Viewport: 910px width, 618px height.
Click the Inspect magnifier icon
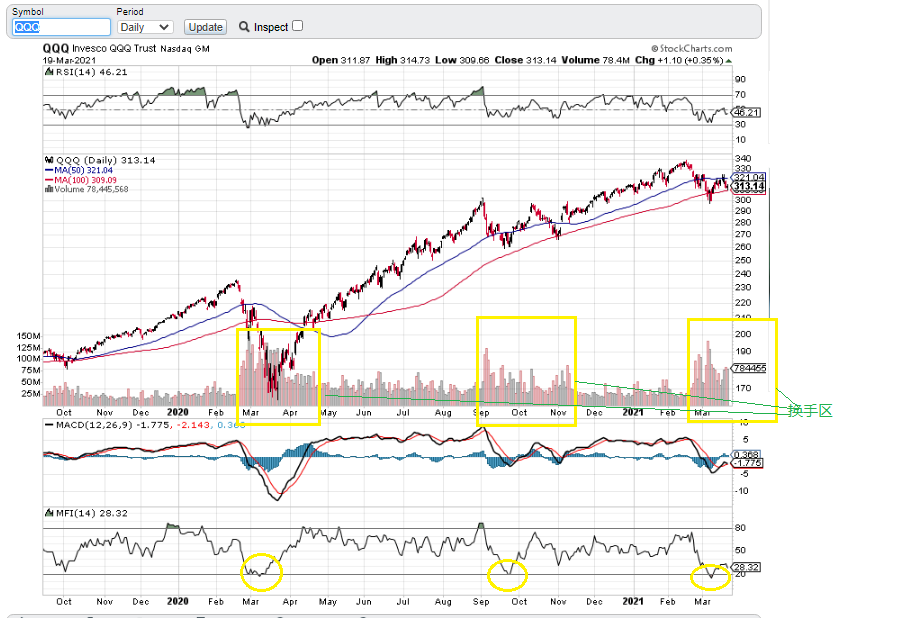[244, 27]
